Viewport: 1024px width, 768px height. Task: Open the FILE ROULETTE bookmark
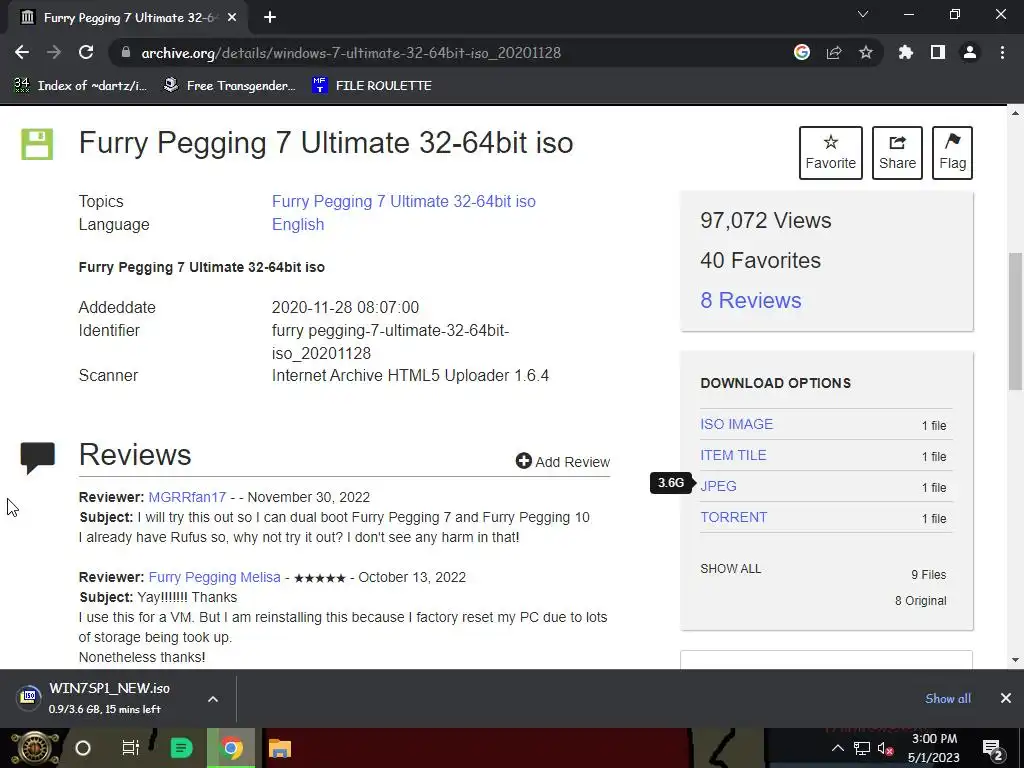[x=372, y=86]
